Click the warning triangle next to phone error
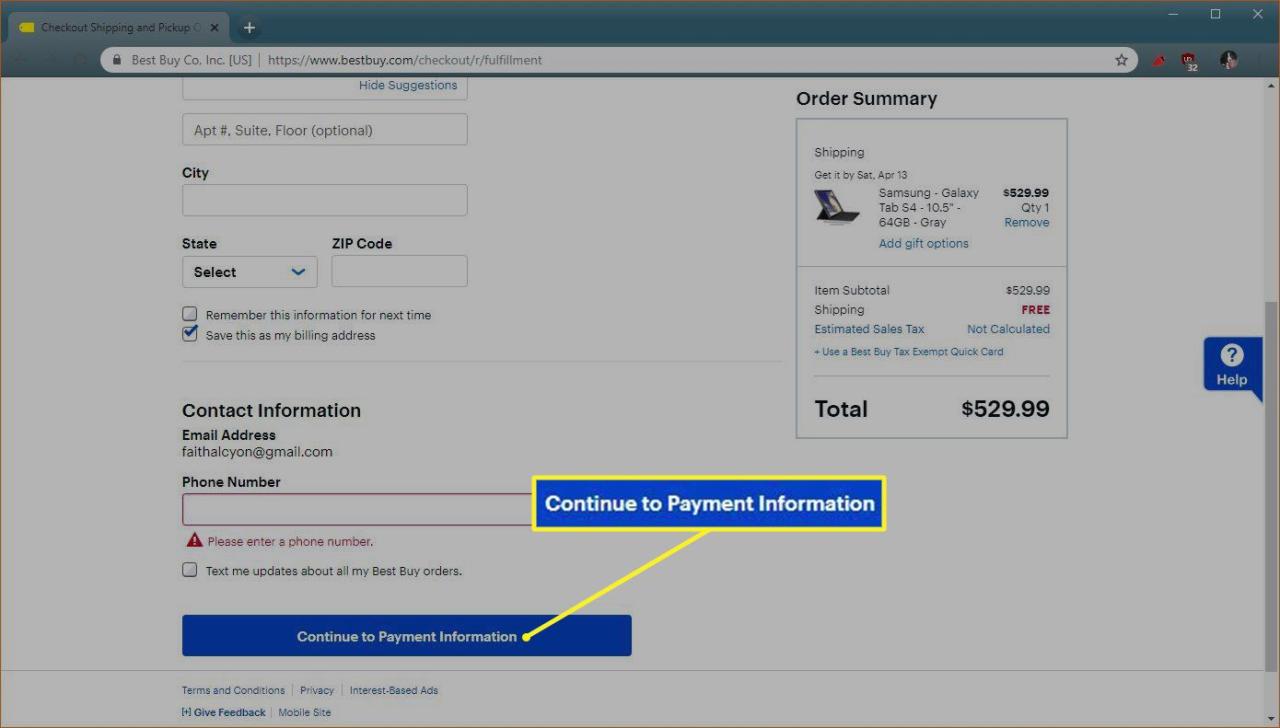Screen dimensions: 1280x728 click(x=193, y=540)
